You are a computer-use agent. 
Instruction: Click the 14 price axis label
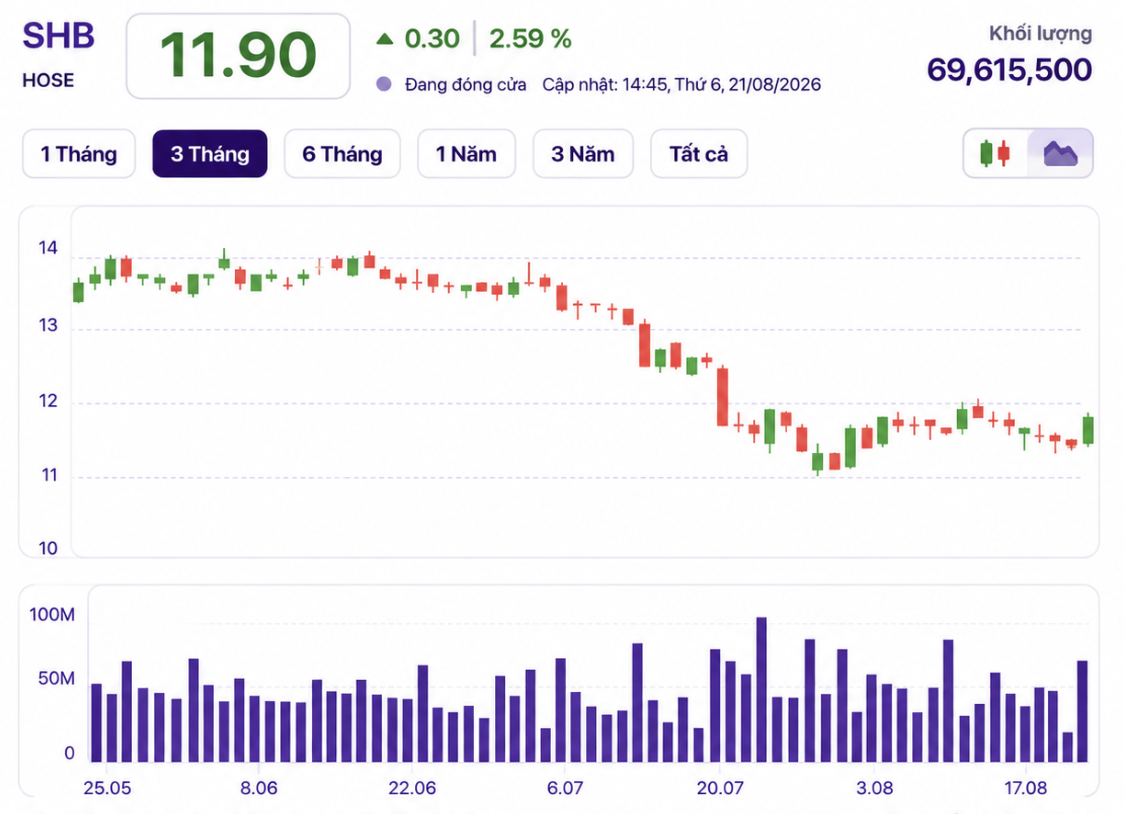tap(48, 248)
